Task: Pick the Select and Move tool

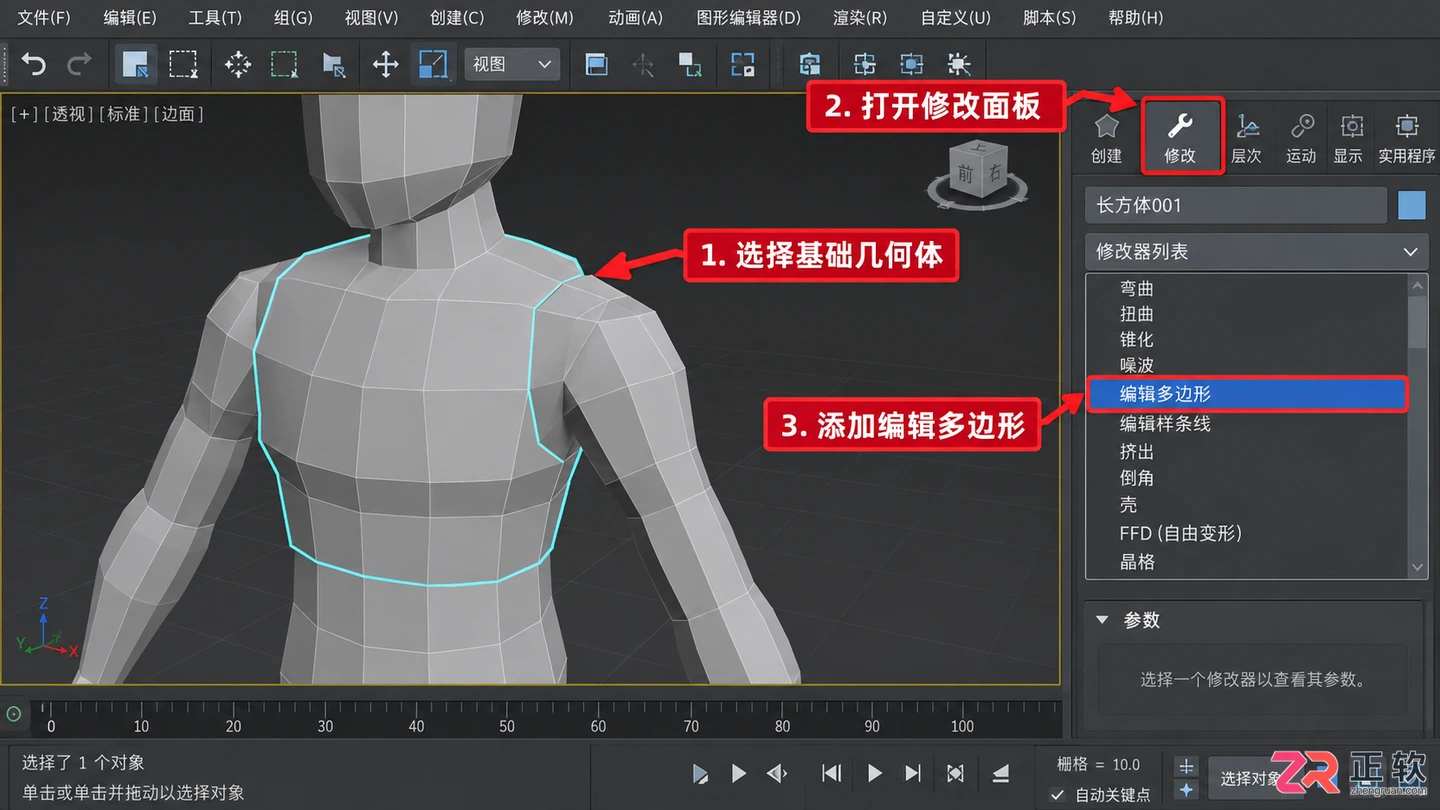Action: tap(385, 65)
